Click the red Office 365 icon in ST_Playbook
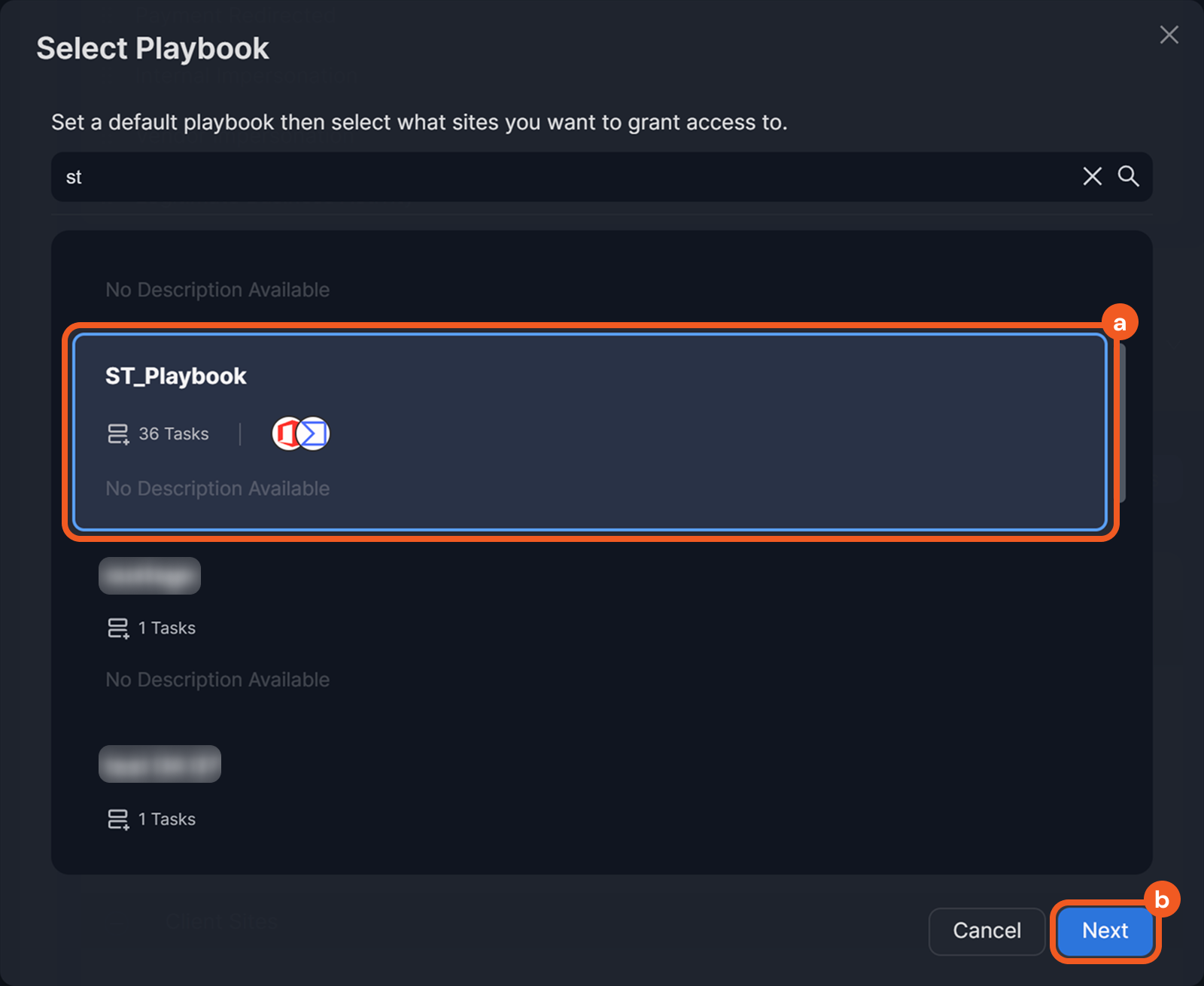 tap(287, 434)
